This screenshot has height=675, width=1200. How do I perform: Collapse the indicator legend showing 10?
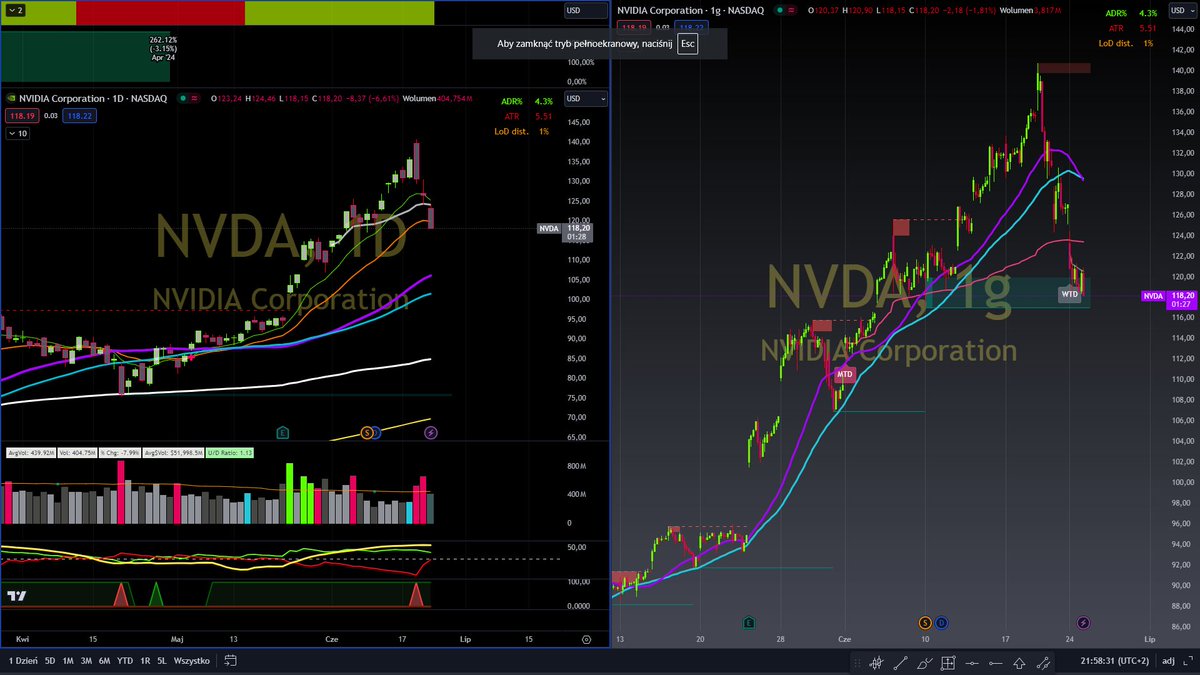tap(16, 133)
